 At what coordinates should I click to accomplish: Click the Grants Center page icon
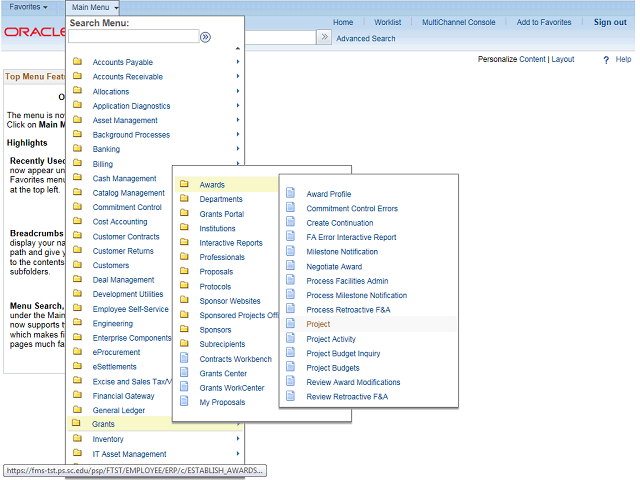point(184,373)
